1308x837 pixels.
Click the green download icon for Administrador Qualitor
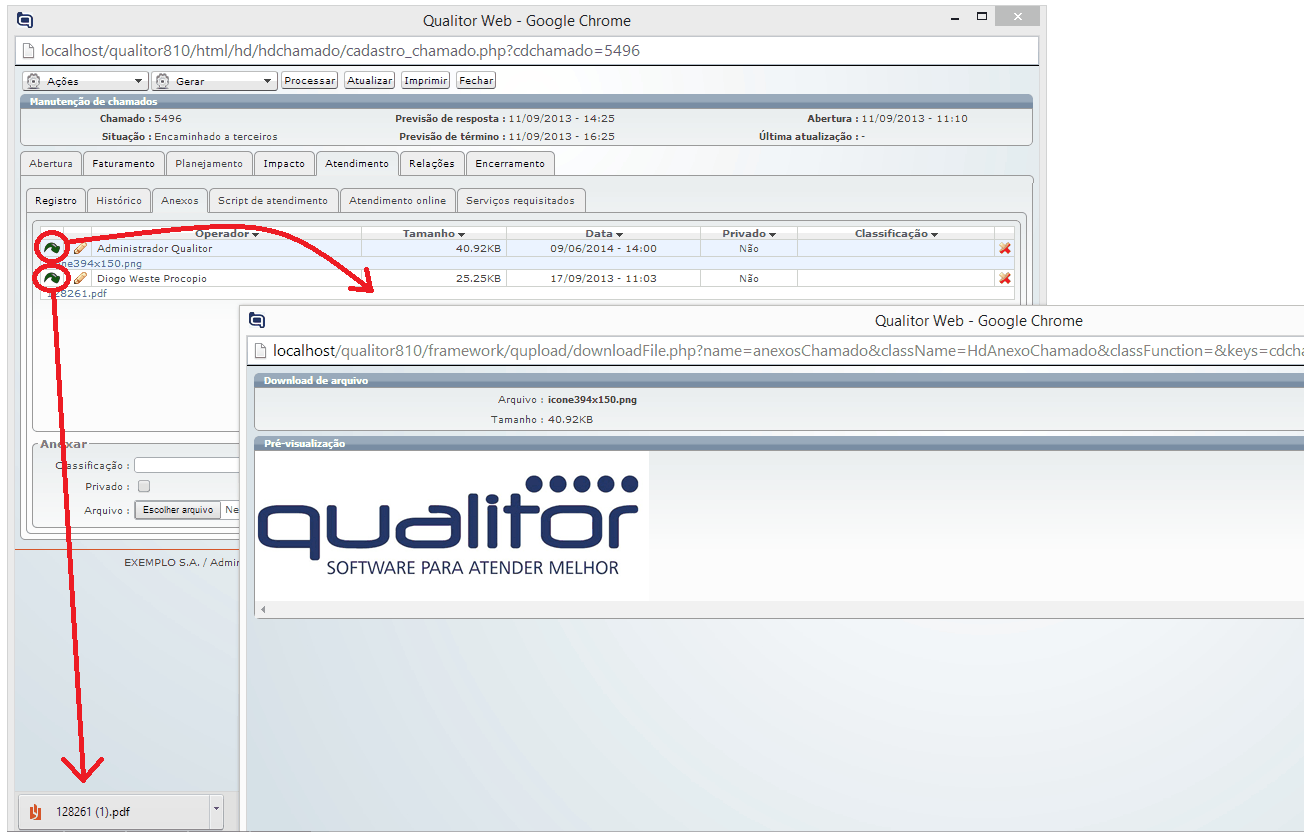[x=51, y=248]
